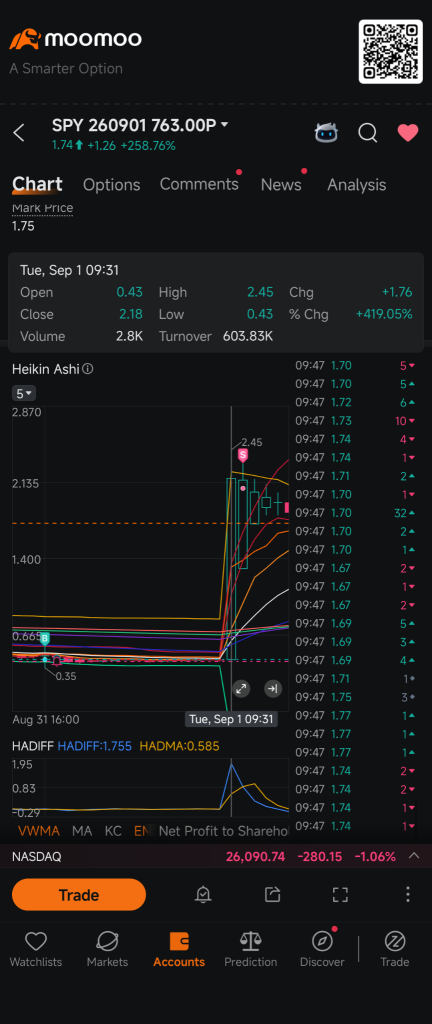The image size is (432, 1024).
Task: Open Trade in the bottom navigation bar
Action: pos(395,949)
